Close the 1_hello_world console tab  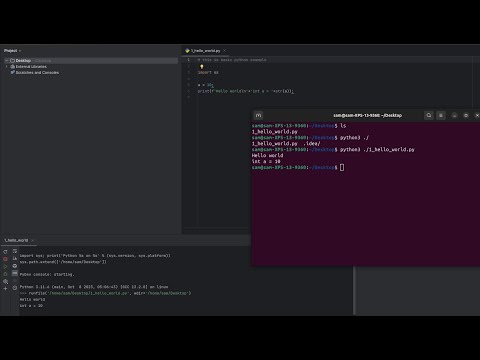[32, 240]
